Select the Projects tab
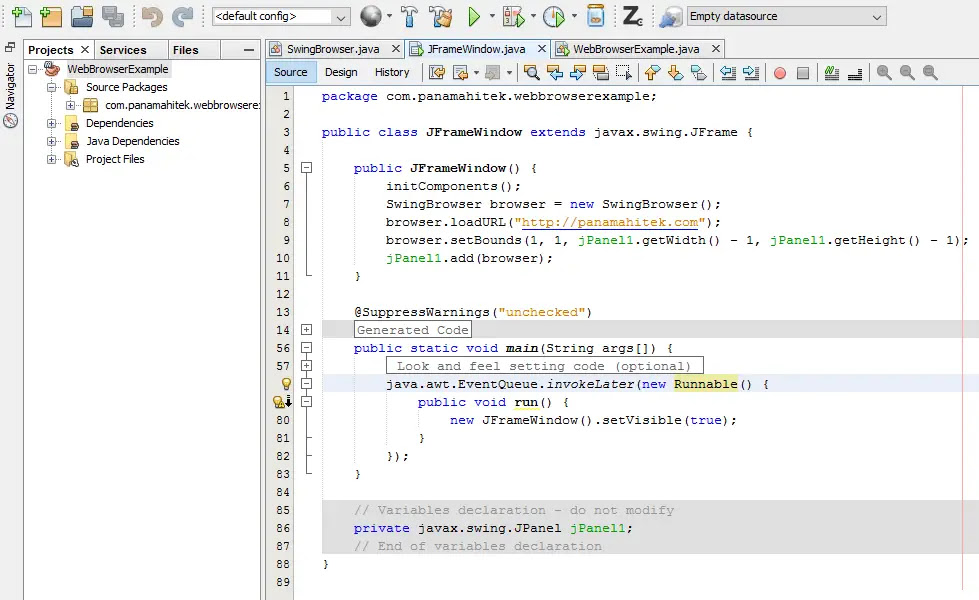Image resolution: width=979 pixels, height=600 pixels. click(x=51, y=50)
